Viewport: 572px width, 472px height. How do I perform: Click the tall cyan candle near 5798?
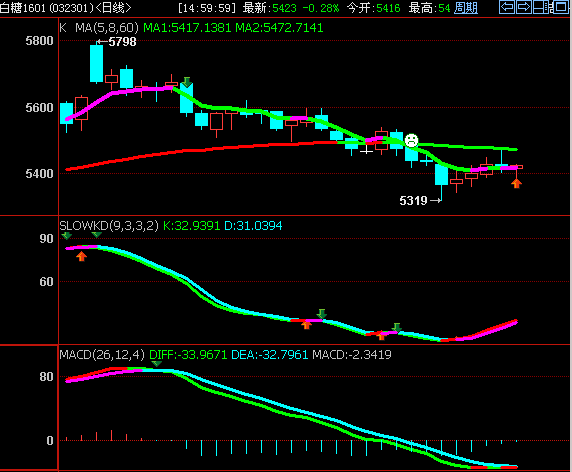tap(97, 63)
